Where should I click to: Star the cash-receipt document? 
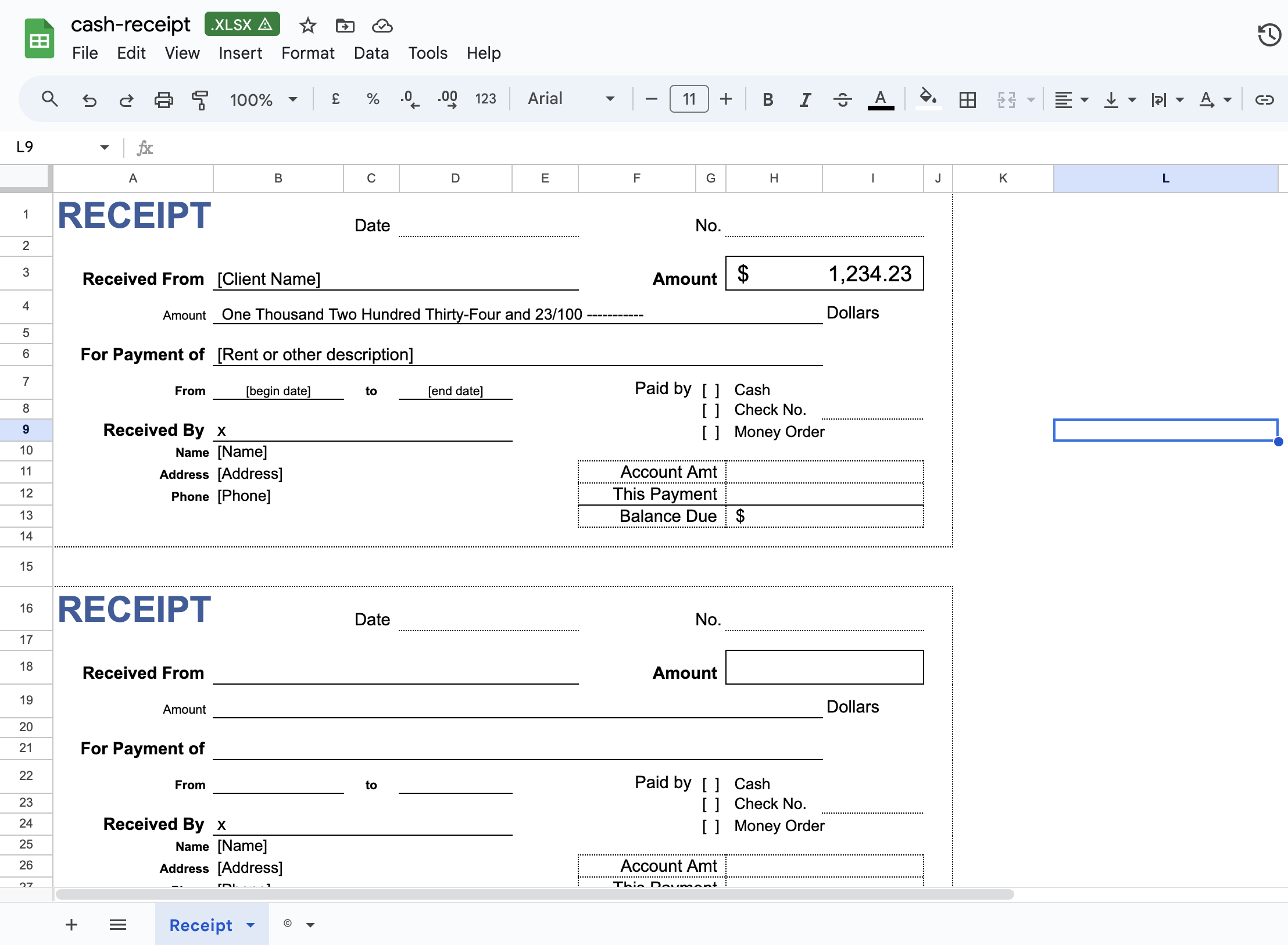point(307,26)
